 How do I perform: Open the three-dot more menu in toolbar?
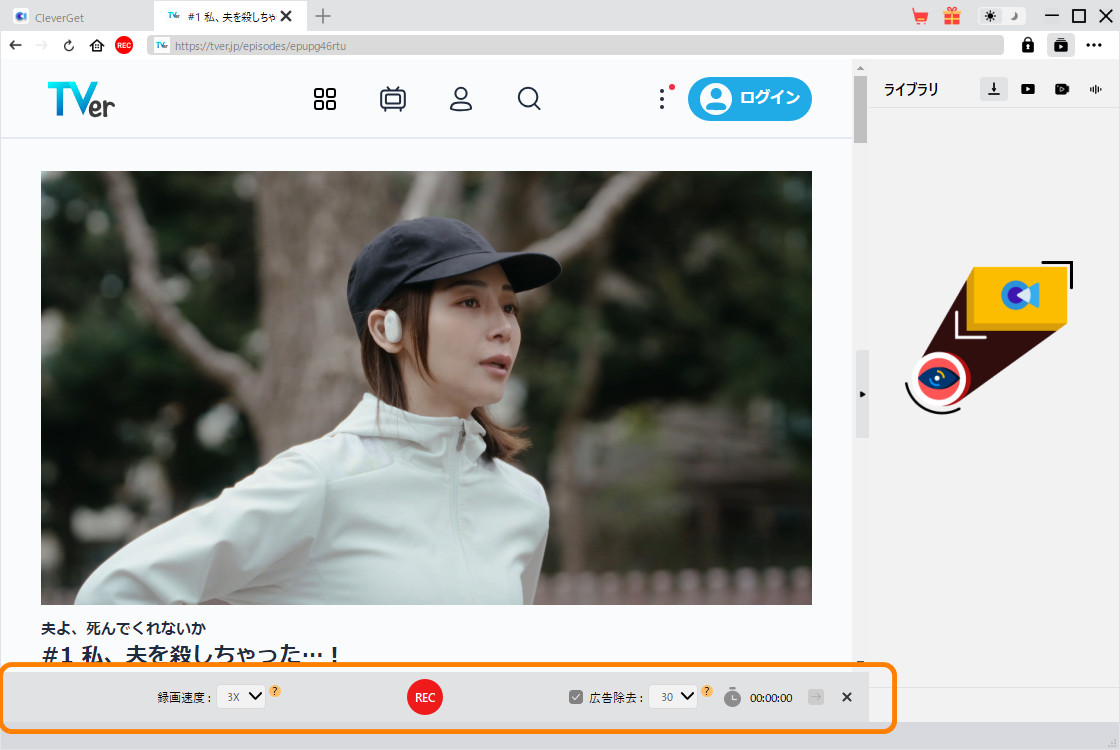(1094, 45)
